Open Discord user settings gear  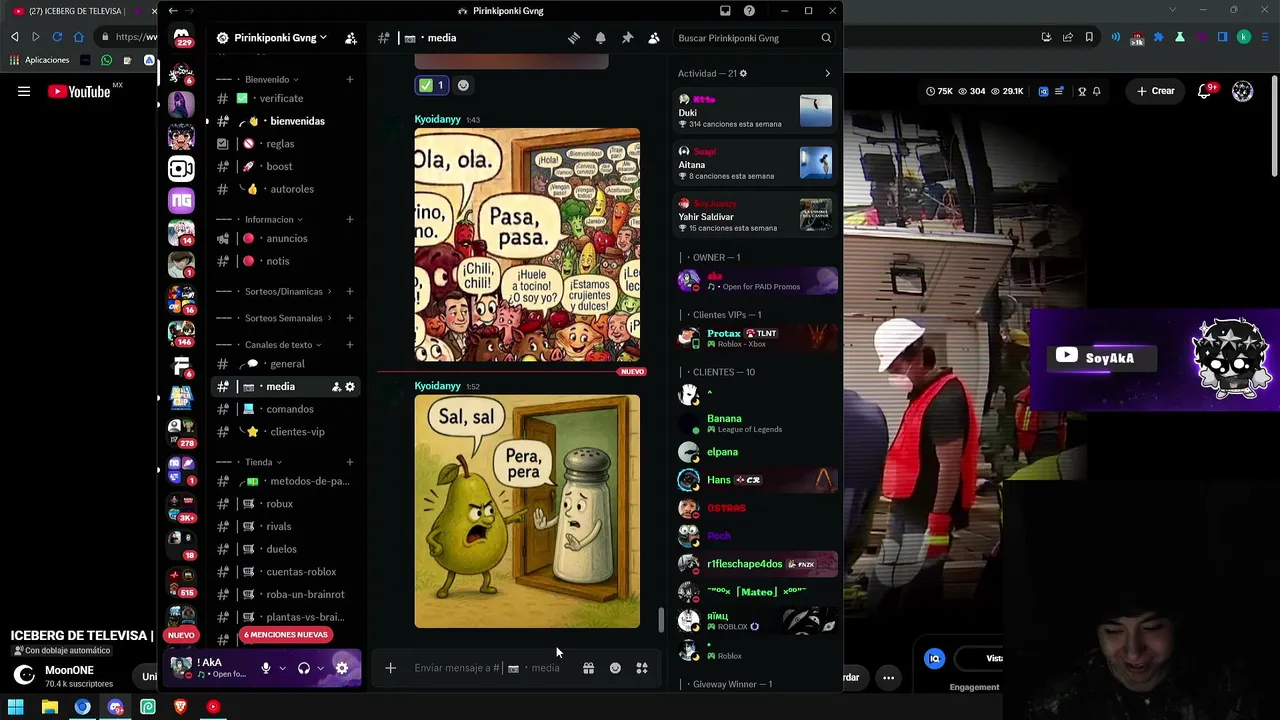tap(342, 668)
